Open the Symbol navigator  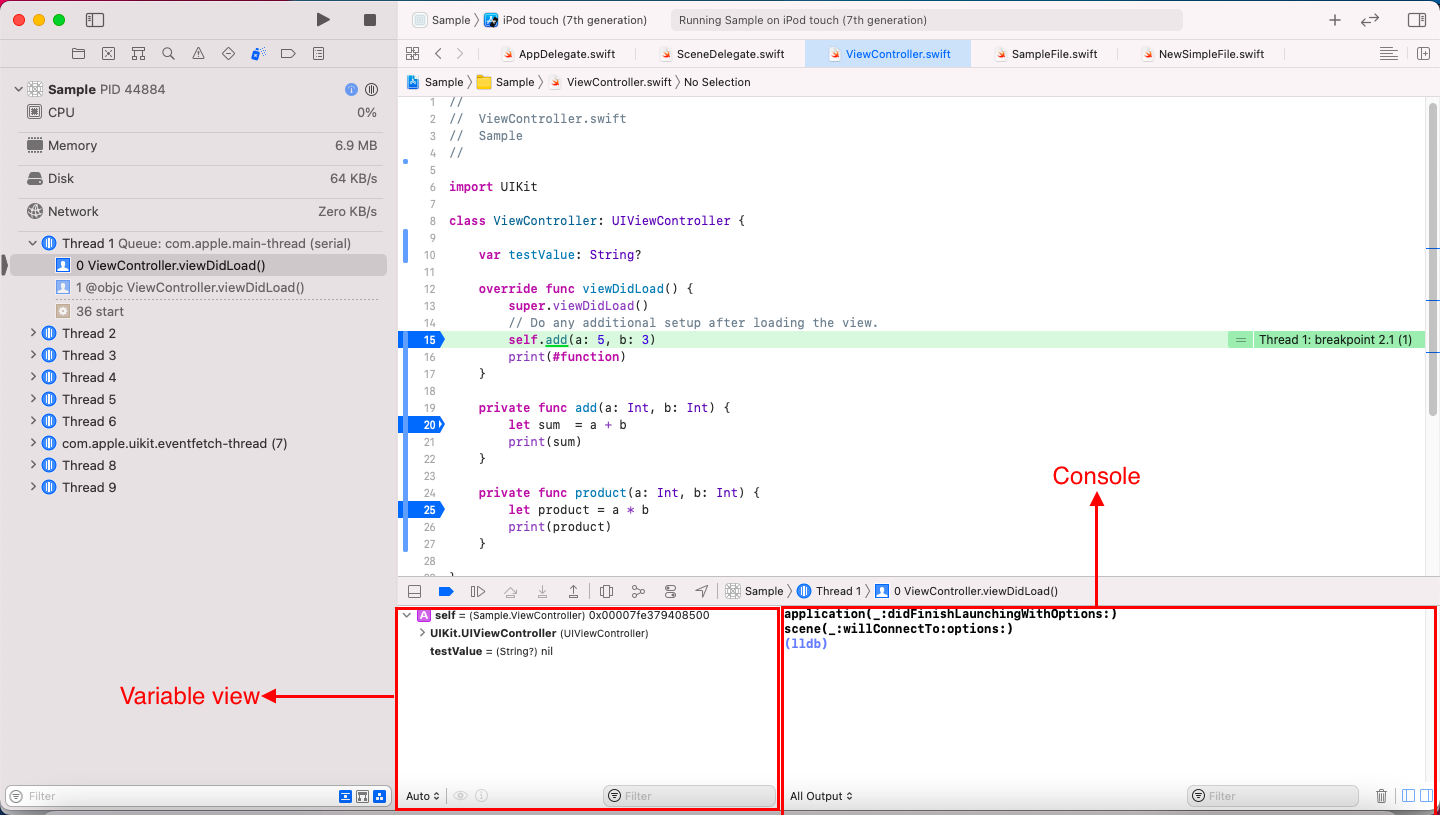138,54
